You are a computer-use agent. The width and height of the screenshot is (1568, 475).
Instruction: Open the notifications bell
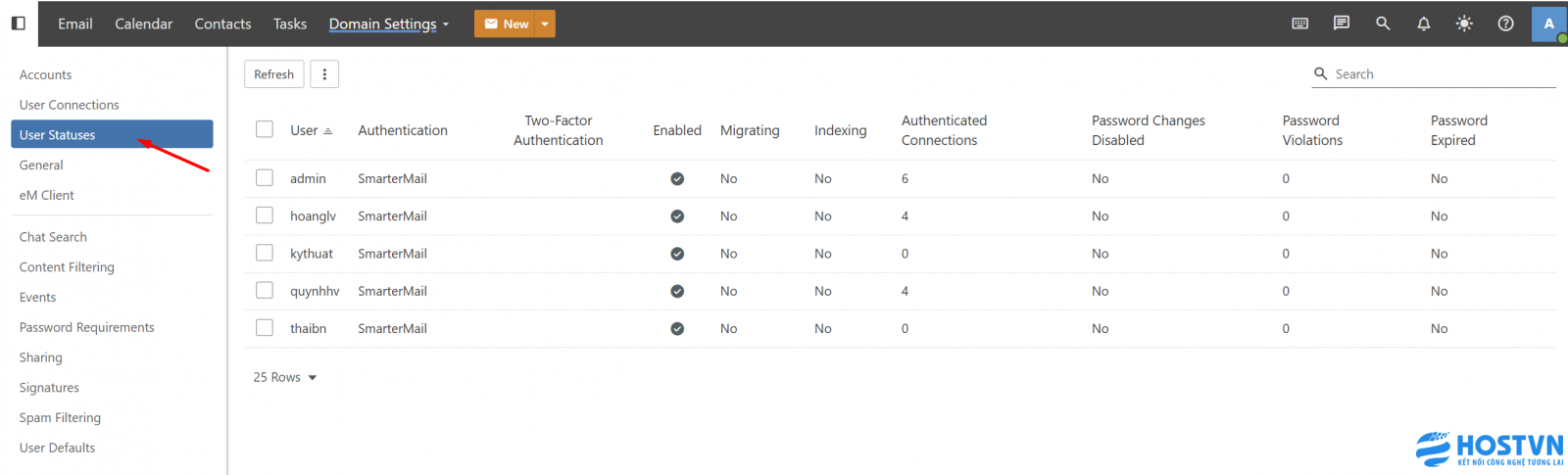point(1424,24)
